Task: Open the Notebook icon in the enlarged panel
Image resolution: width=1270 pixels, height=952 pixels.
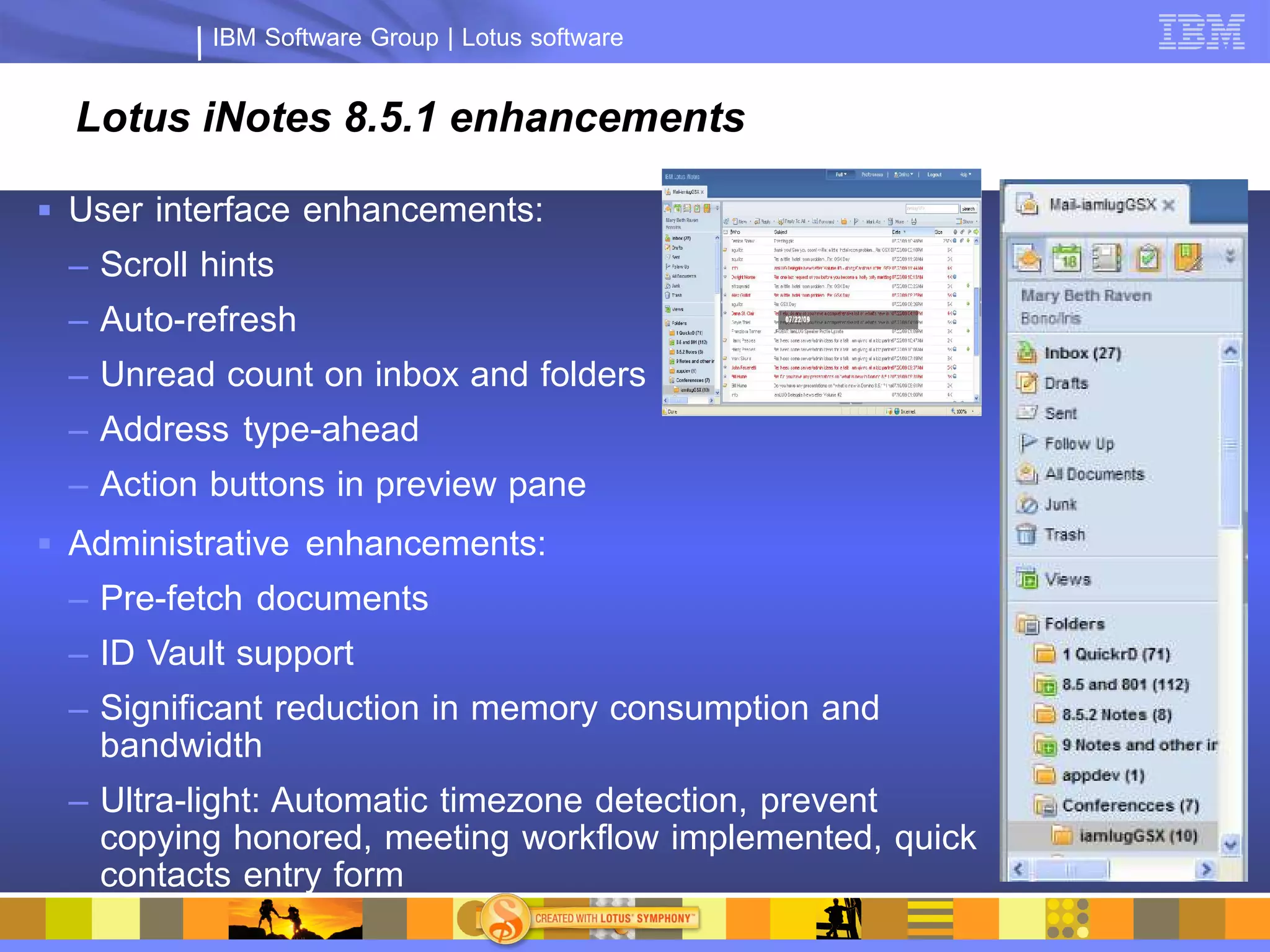Action: 1188,258
